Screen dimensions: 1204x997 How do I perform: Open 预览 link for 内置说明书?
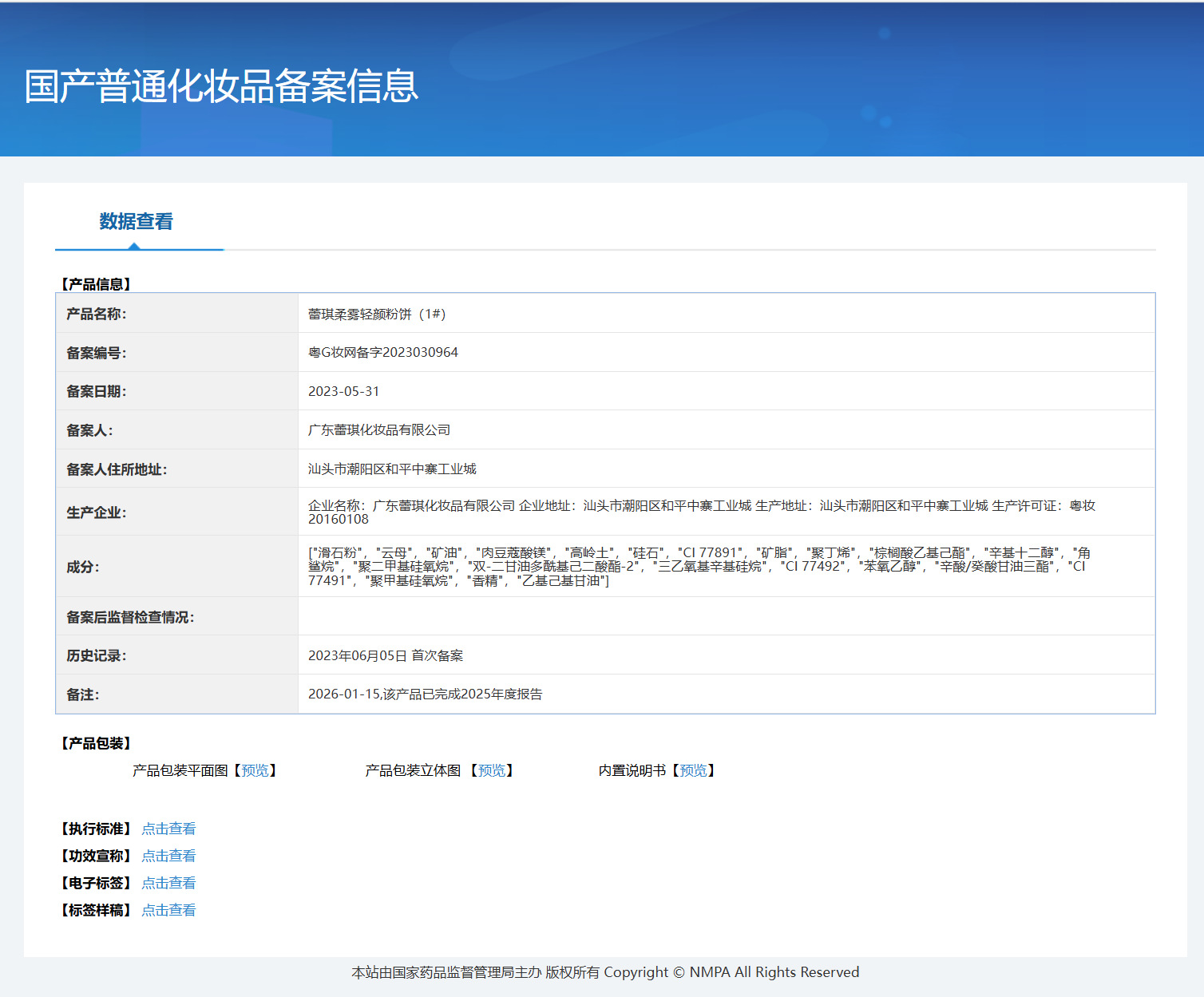(693, 770)
